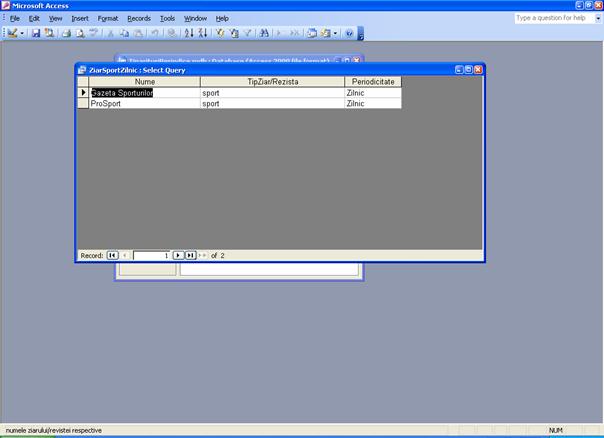Sort records ascending with A-Z icon
The image size is (604, 438).
[x=190, y=33]
